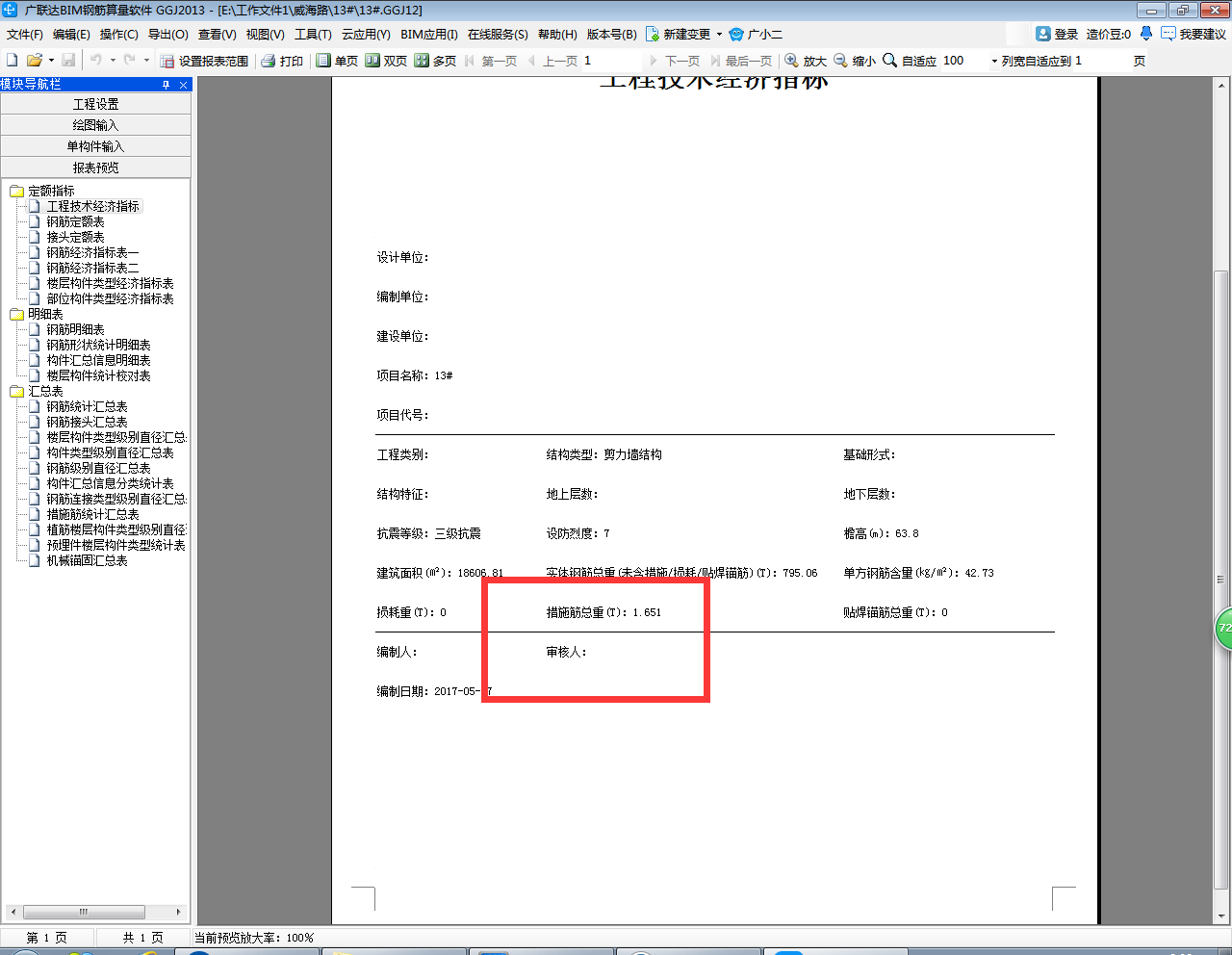This screenshot has height=955, width=1232.
Task: Open the BIM应用(I) menu
Action: pyautogui.click(x=429, y=35)
